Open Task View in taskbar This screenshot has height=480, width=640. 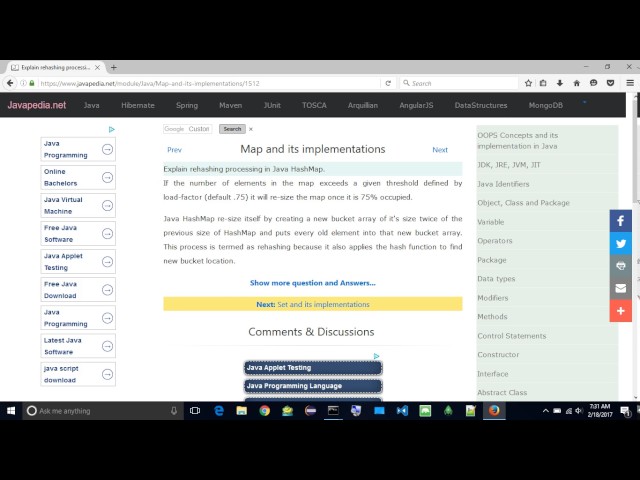[x=195, y=411]
